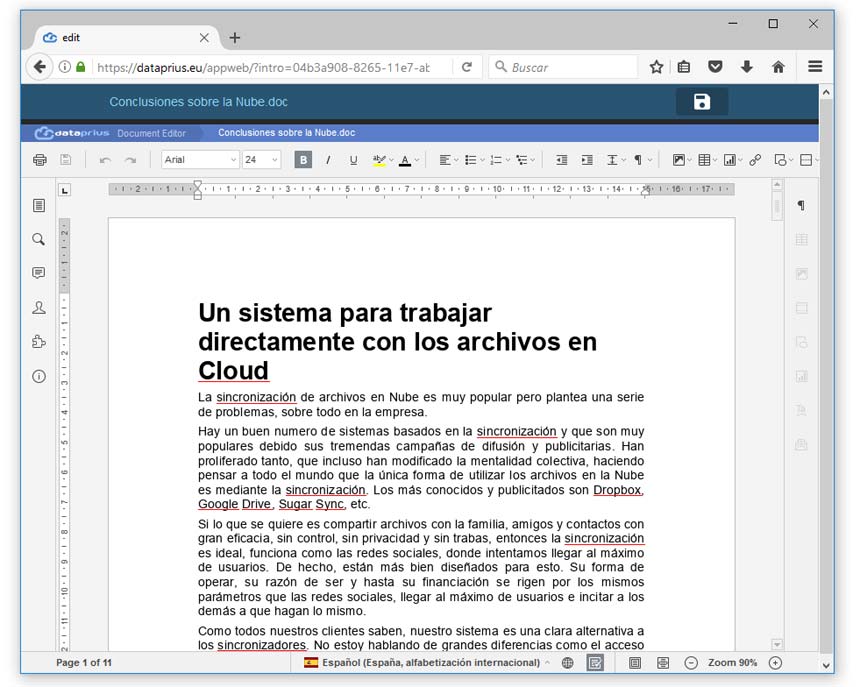Open the info panel in left sidebar
The height and width of the screenshot is (687, 860).
(x=38, y=377)
